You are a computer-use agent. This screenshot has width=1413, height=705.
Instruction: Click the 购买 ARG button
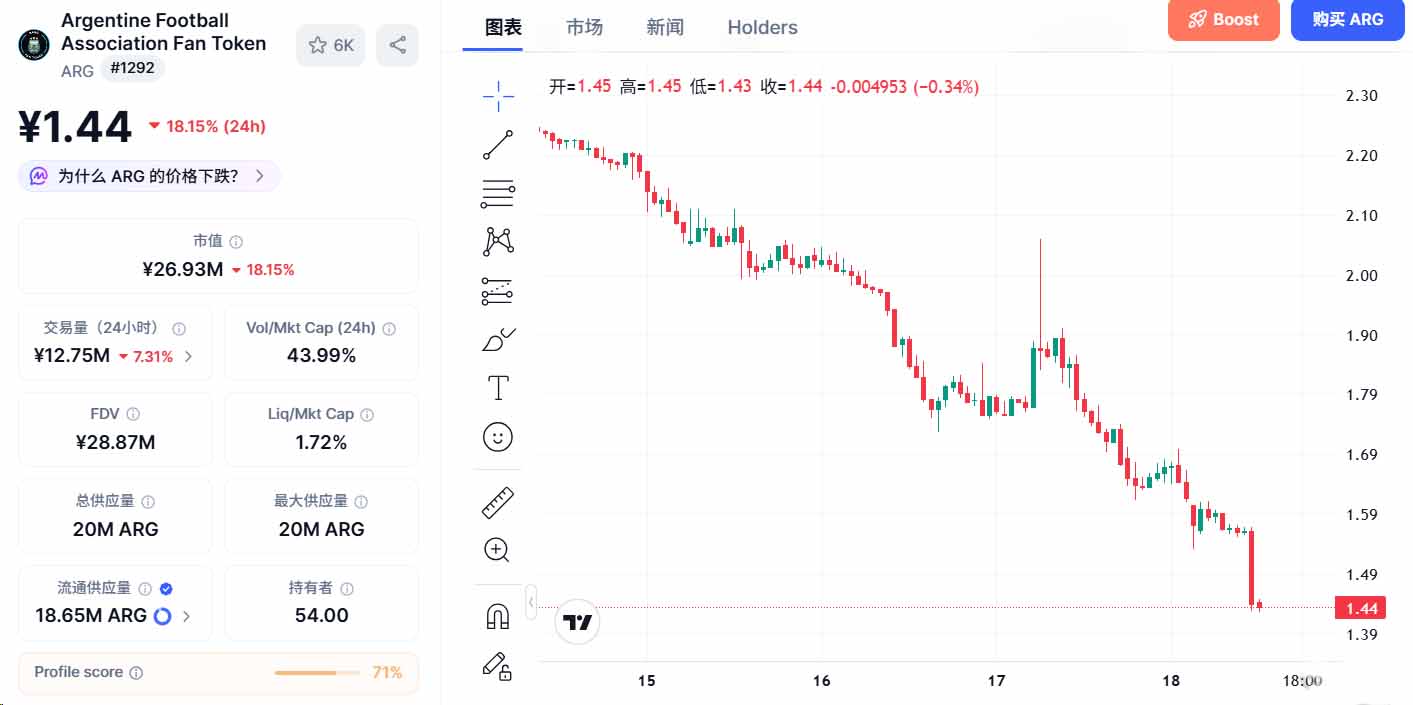(1347, 20)
